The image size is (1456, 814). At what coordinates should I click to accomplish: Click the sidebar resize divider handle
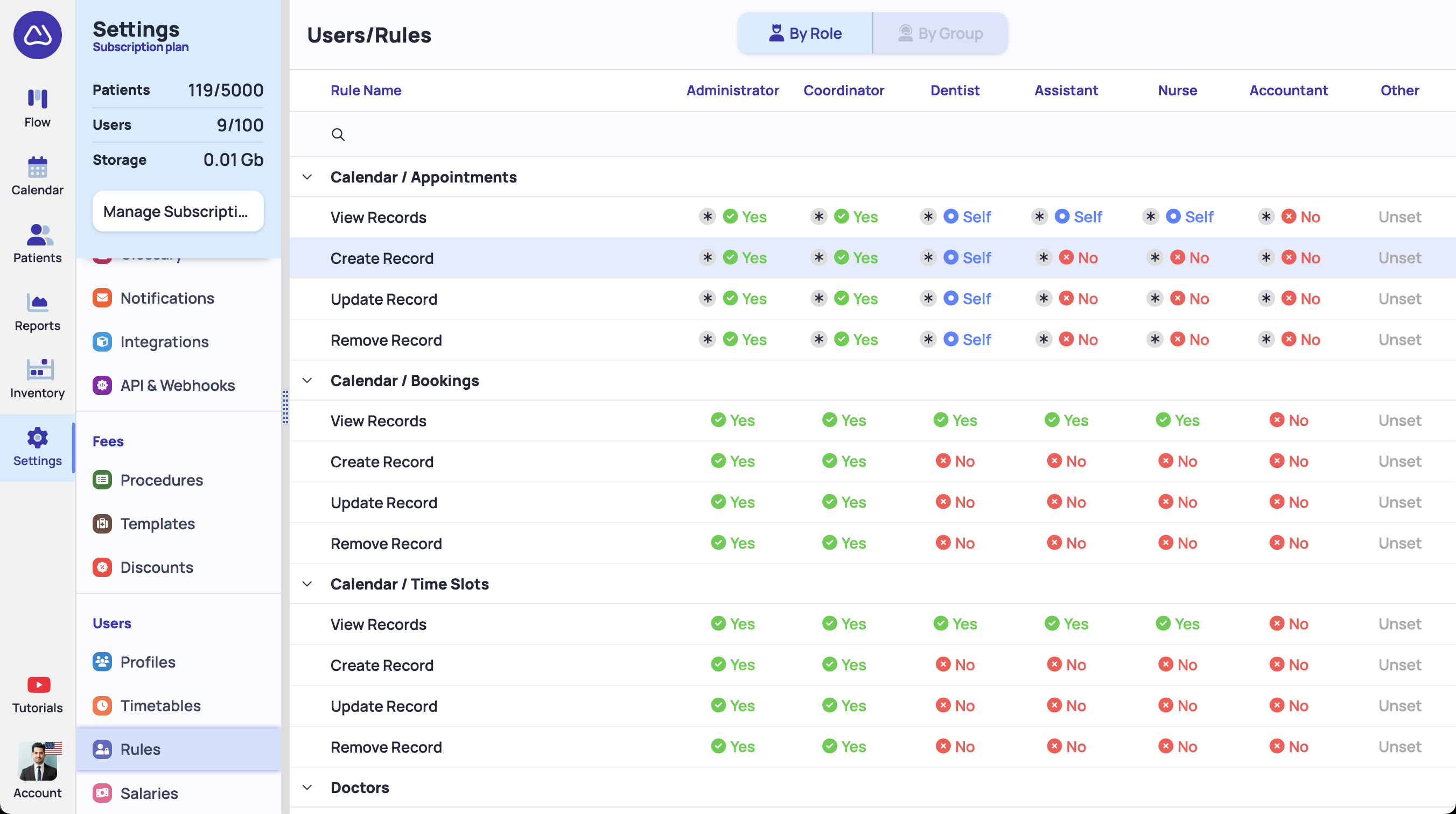285,407
